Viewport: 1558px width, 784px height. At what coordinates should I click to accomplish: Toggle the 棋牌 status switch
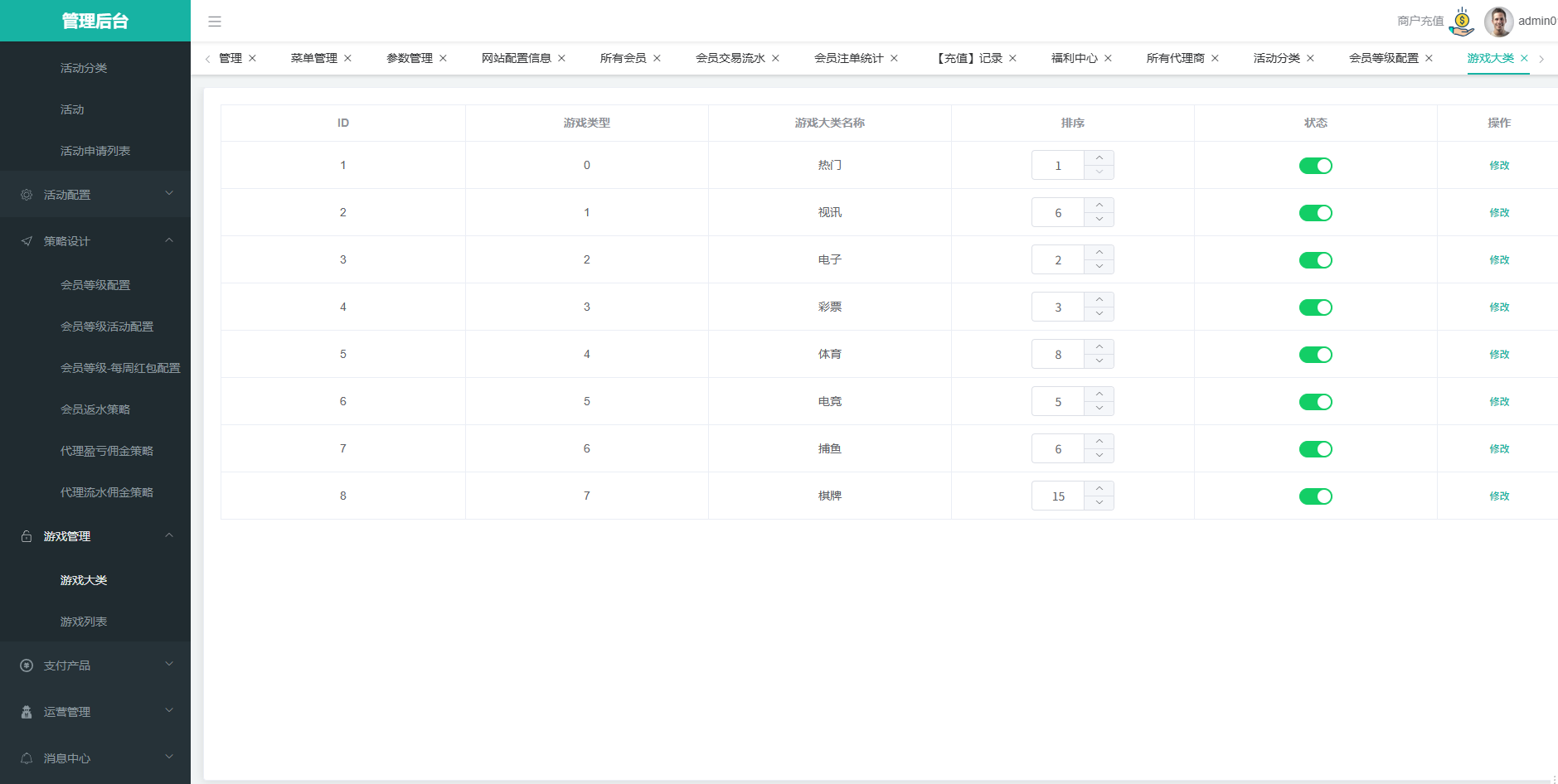pyautogui.click(x=1315, y=496)
